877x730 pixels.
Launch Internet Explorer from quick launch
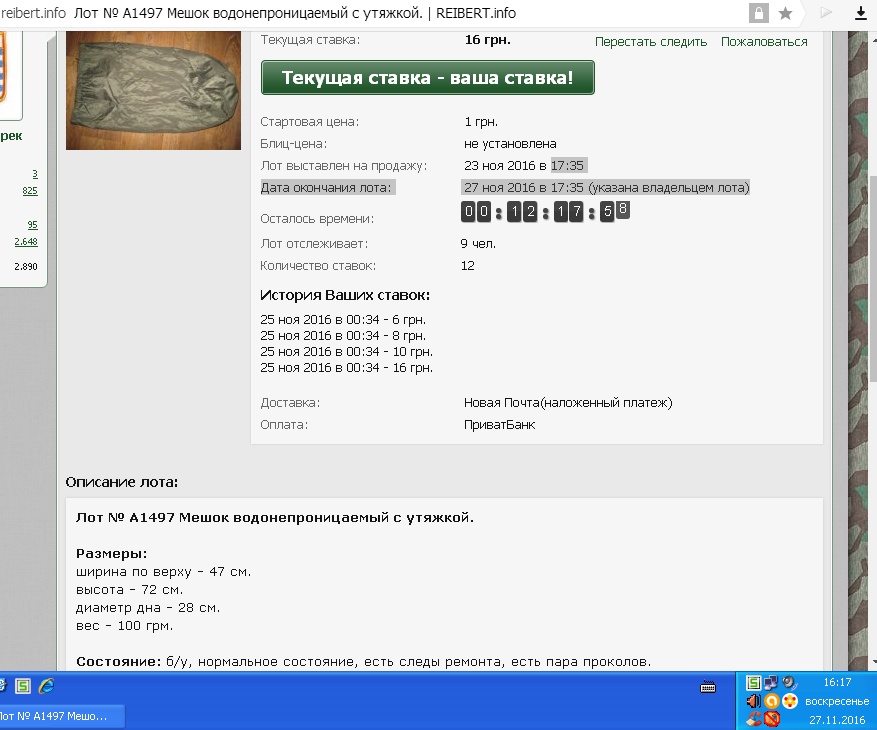46,686
